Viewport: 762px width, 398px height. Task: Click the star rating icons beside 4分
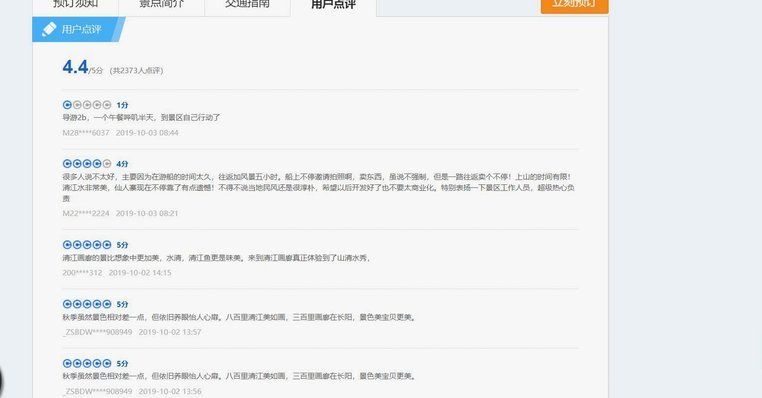[87, 164]
